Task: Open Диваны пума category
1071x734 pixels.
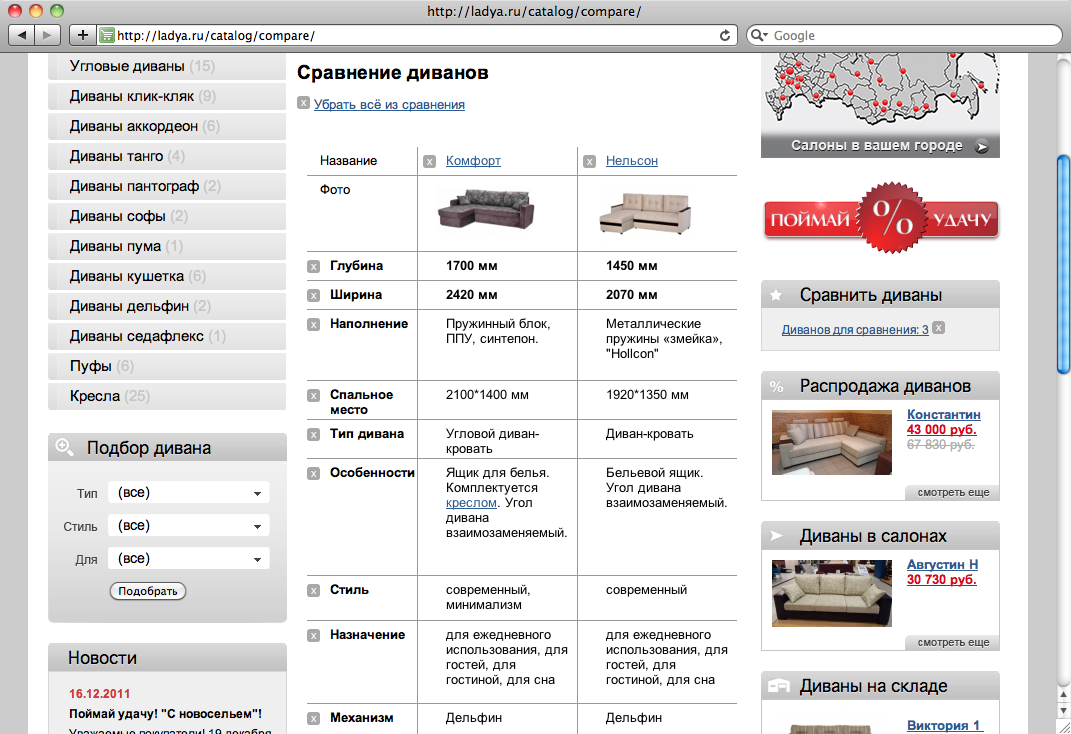Action: click(167, 246)
